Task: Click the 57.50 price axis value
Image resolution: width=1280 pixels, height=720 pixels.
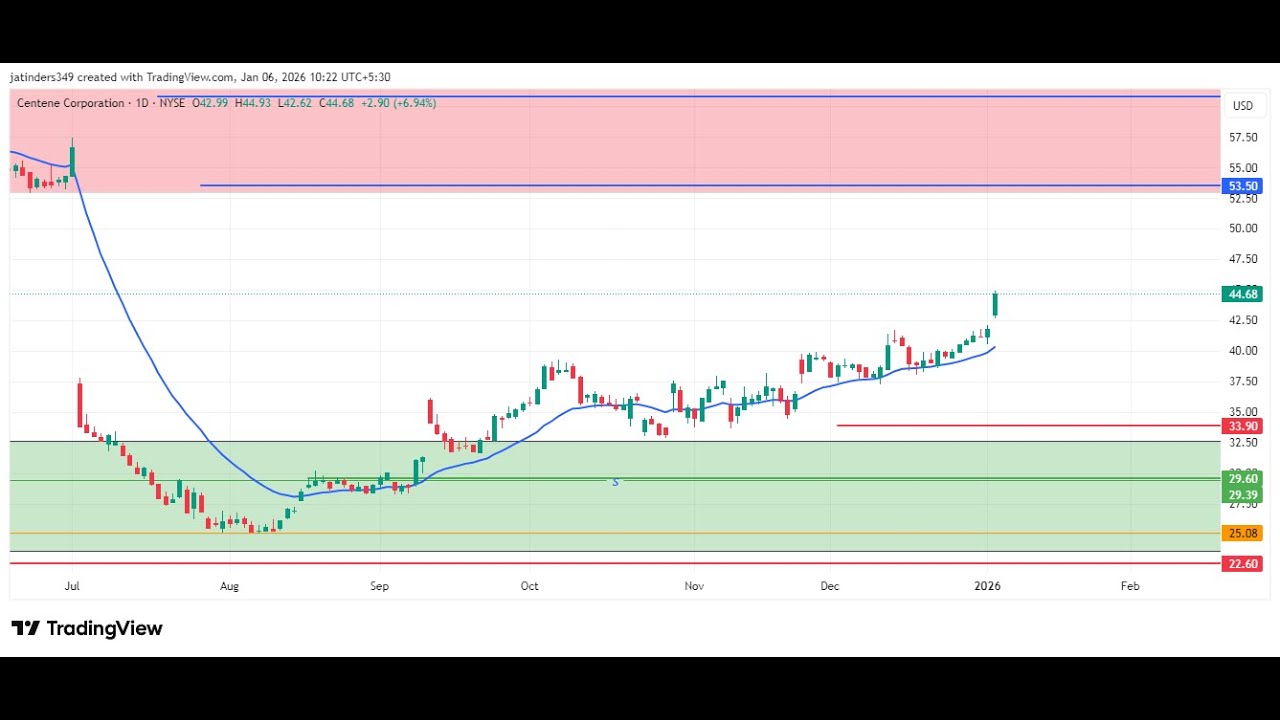Action: [1243, 137]
